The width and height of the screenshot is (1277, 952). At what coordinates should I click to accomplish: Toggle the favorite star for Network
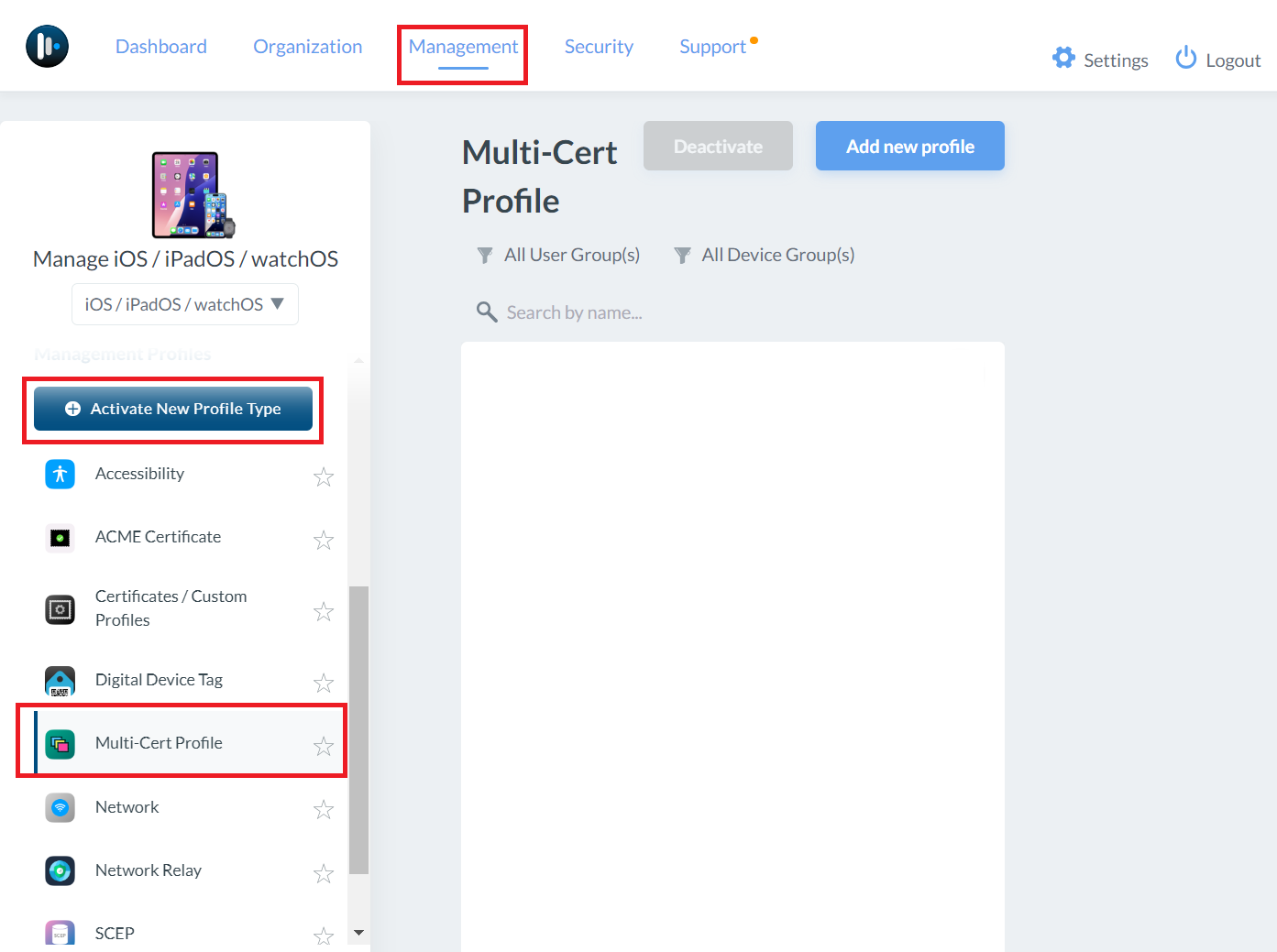(324, 810)
